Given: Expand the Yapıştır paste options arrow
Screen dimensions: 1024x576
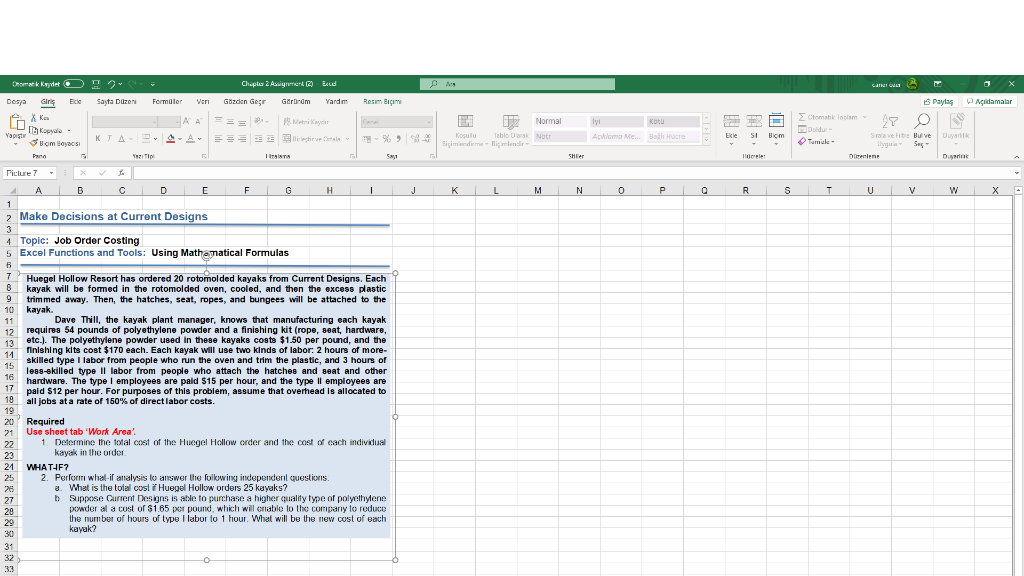Looking at the screenshot, I should click(16, 143).
